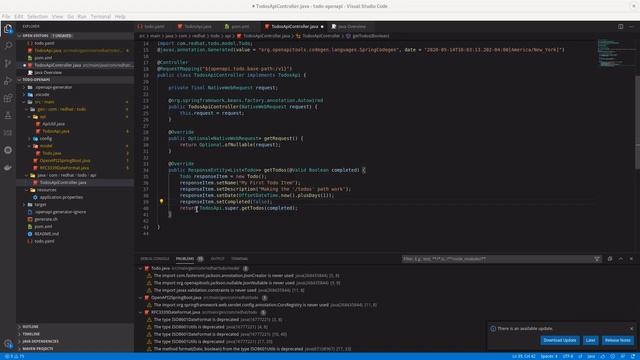Viewport: 640px width, 360px height.
Task: Click the Problems panel filter funnel icon
Action: (597, 259)
